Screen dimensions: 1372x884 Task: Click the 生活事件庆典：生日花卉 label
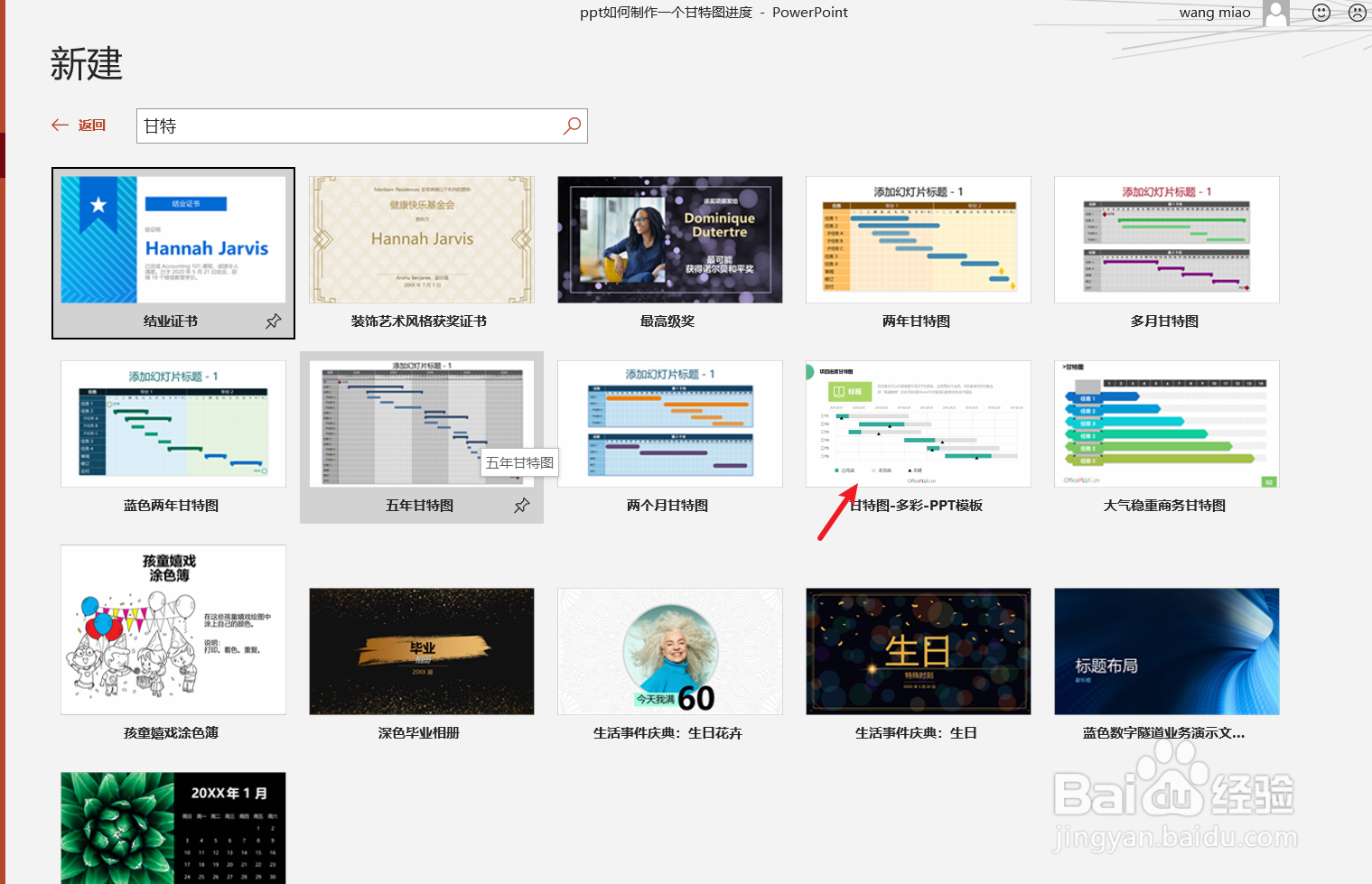[667, 733]
